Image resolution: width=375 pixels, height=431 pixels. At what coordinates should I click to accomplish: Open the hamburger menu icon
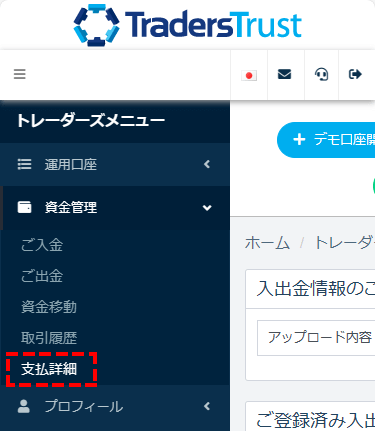(x=19, y=74)
